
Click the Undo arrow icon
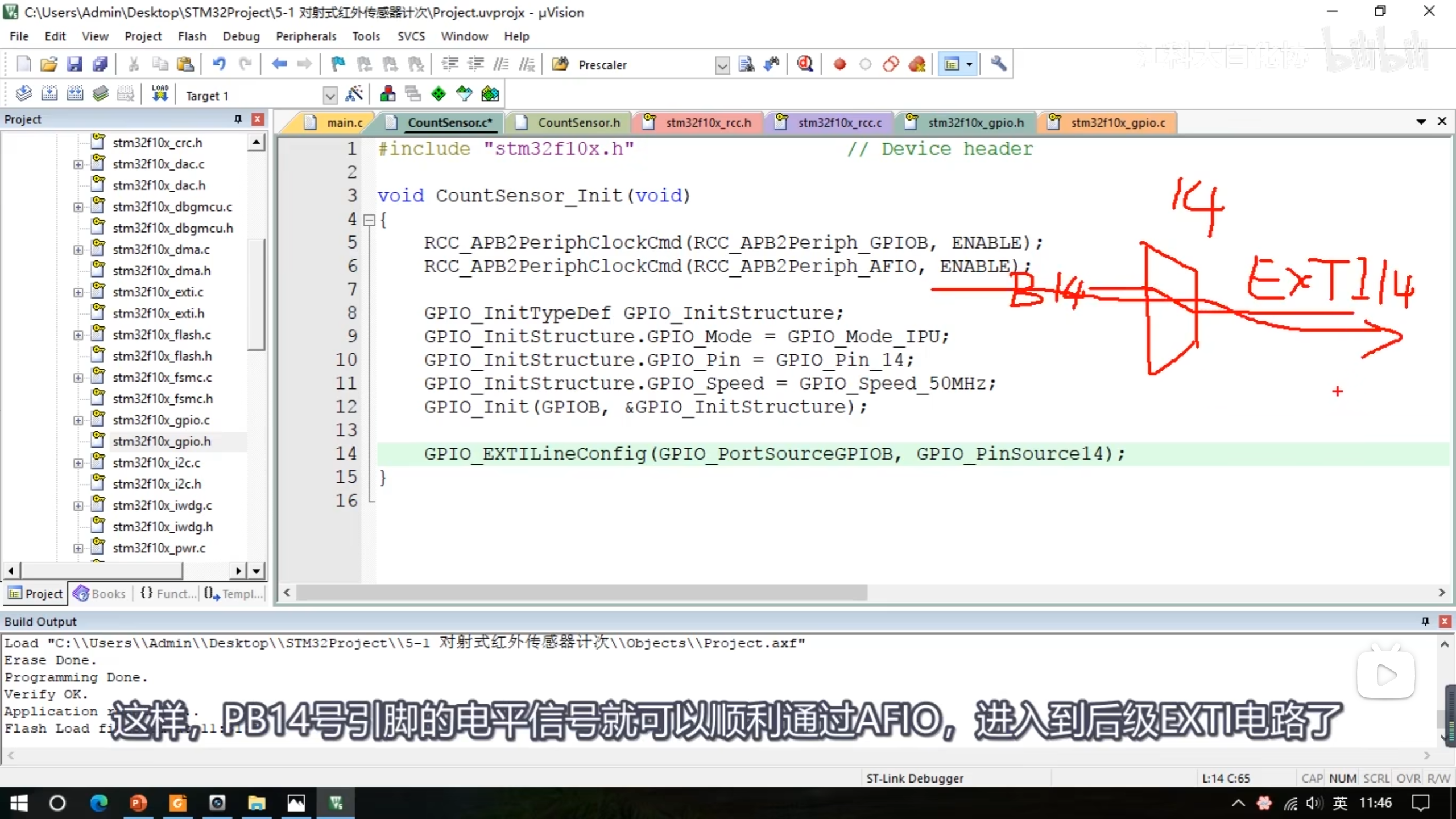[x=219, y=64]
